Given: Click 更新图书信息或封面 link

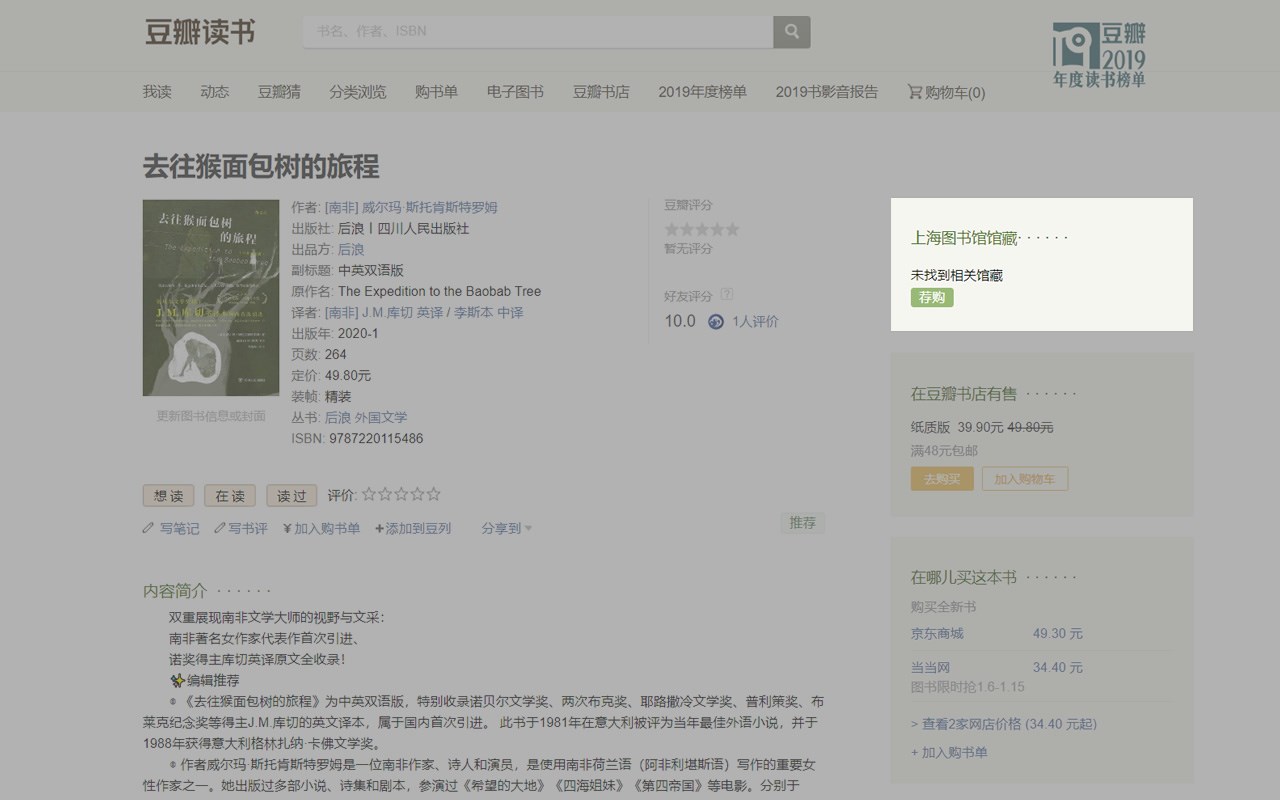Looking at the screenshot, I should tap(211, 416).
